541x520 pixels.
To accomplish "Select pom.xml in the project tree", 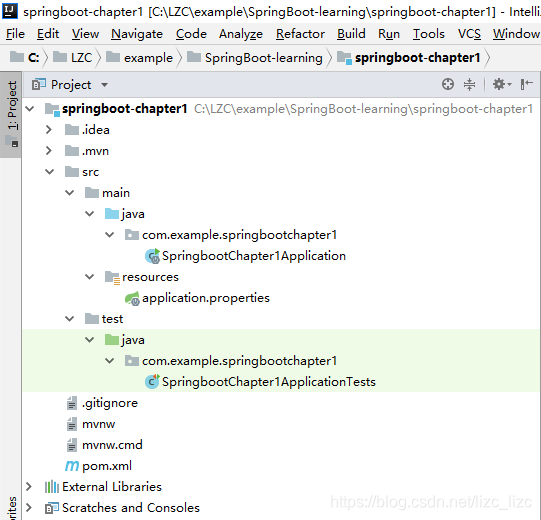I will (107, 466).
